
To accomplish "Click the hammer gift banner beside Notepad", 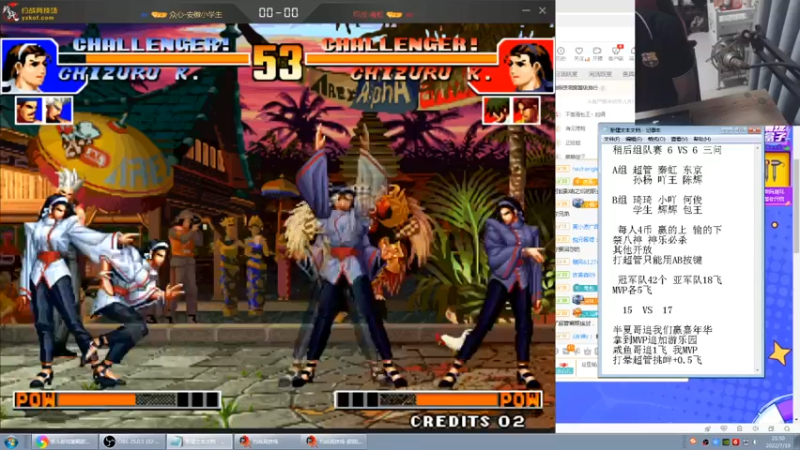I will [777, 171].
